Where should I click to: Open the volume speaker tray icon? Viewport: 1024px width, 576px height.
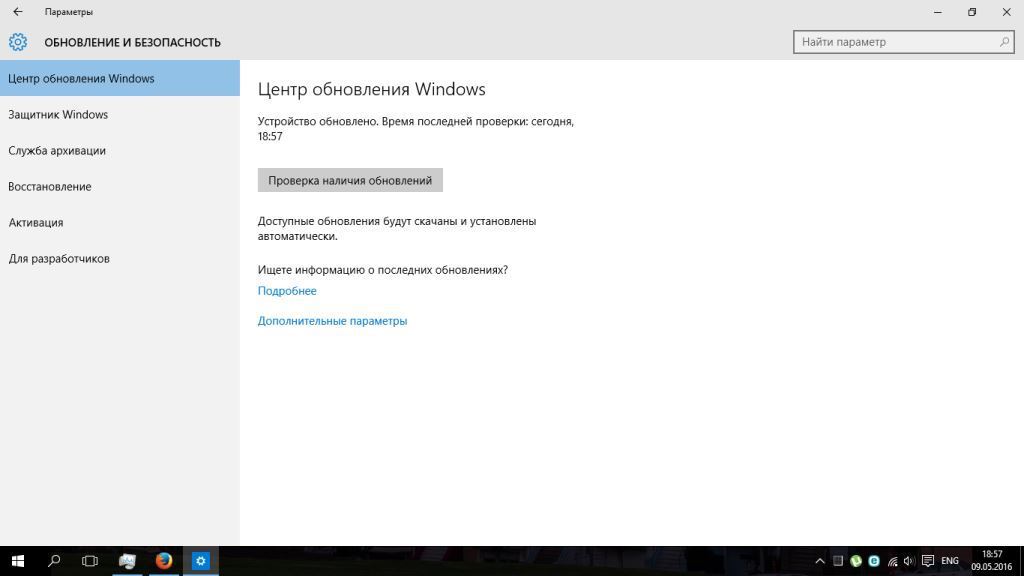[909, 561]
